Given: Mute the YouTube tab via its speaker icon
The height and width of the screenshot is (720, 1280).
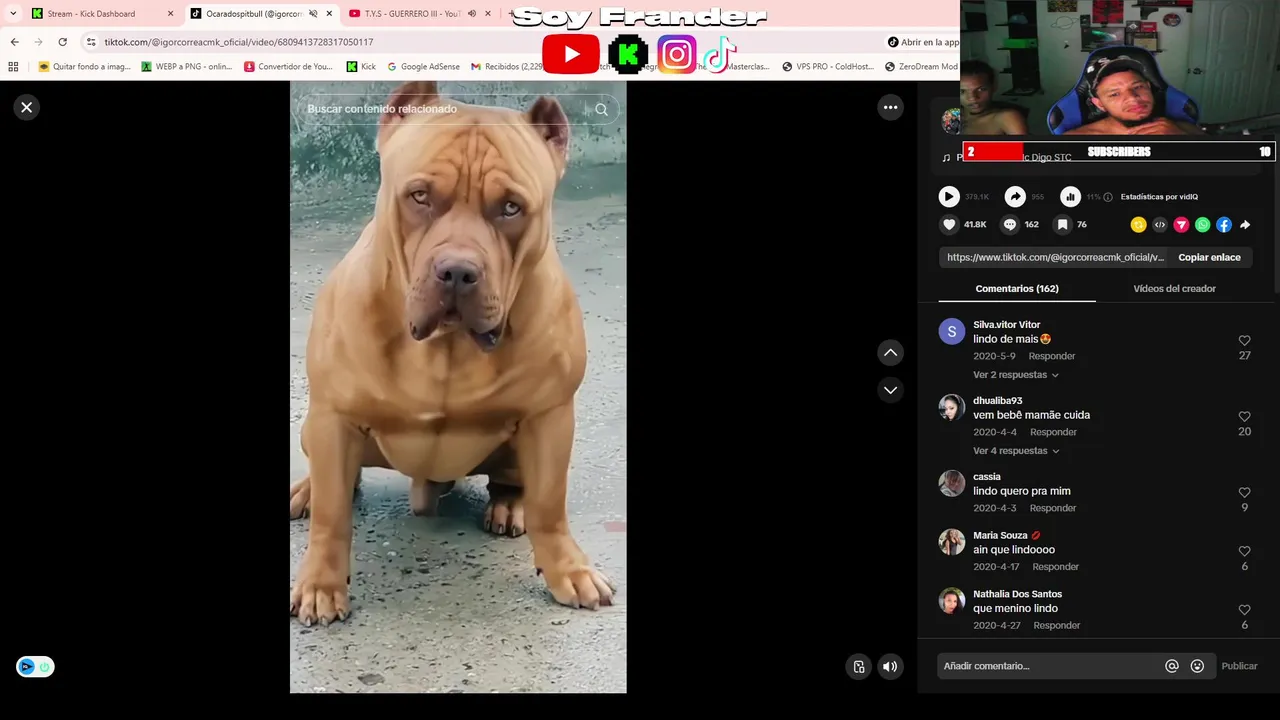Looking at the screenshot, I should click(471, 14).
